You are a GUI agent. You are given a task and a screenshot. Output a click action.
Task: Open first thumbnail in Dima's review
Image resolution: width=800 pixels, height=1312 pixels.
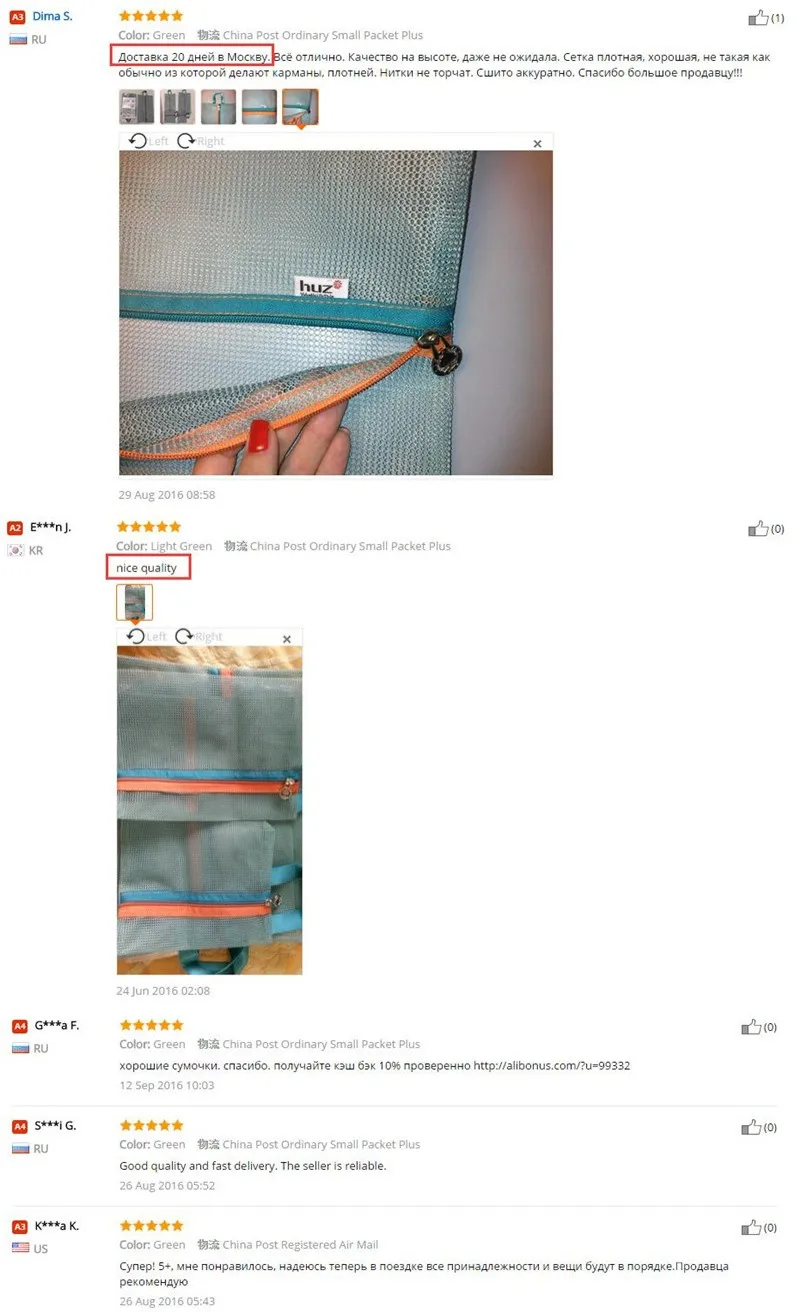pyautogui.click(x=136, y=106)
